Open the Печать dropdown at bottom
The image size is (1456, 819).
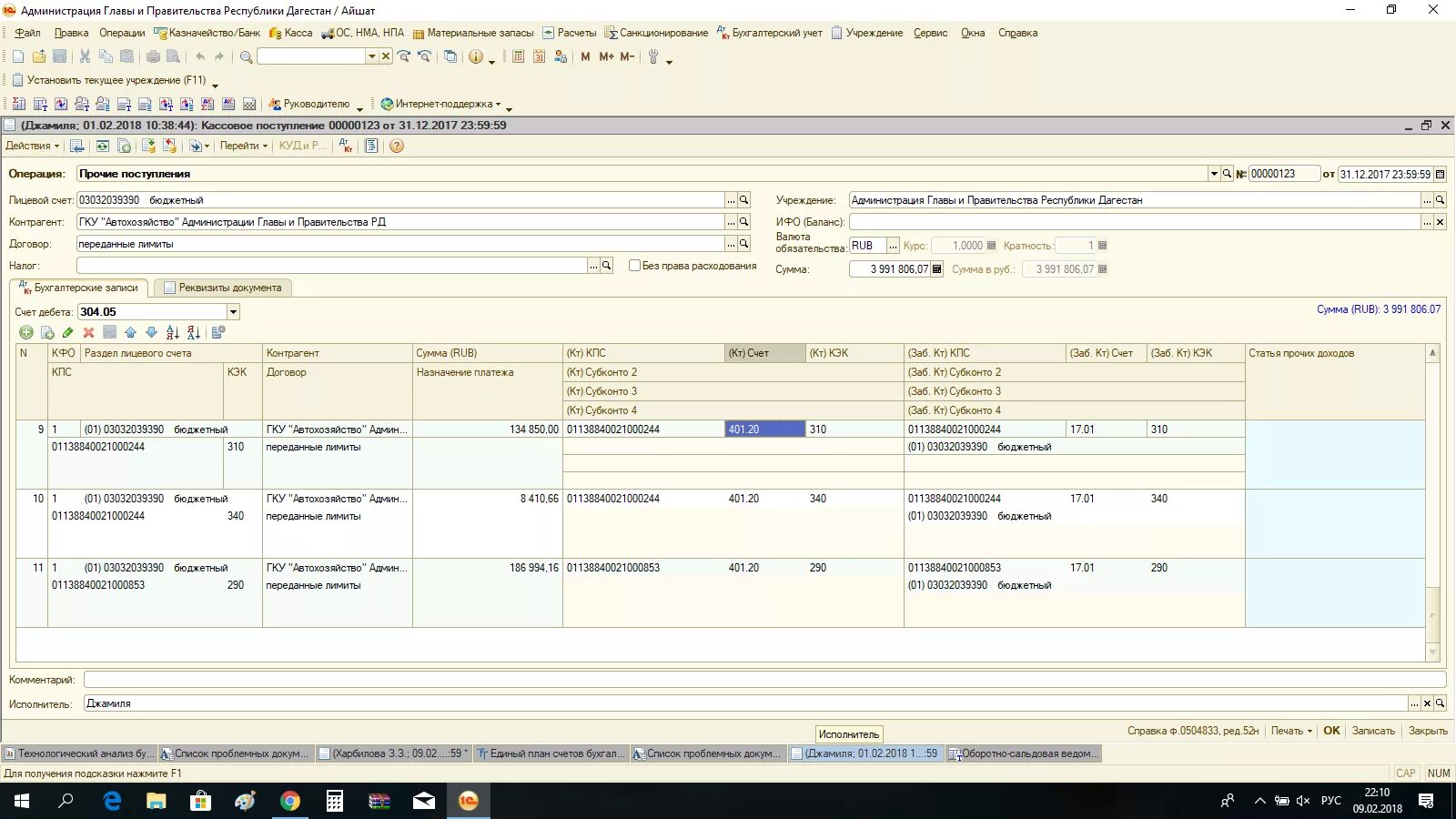click(x=1291, y=731)
